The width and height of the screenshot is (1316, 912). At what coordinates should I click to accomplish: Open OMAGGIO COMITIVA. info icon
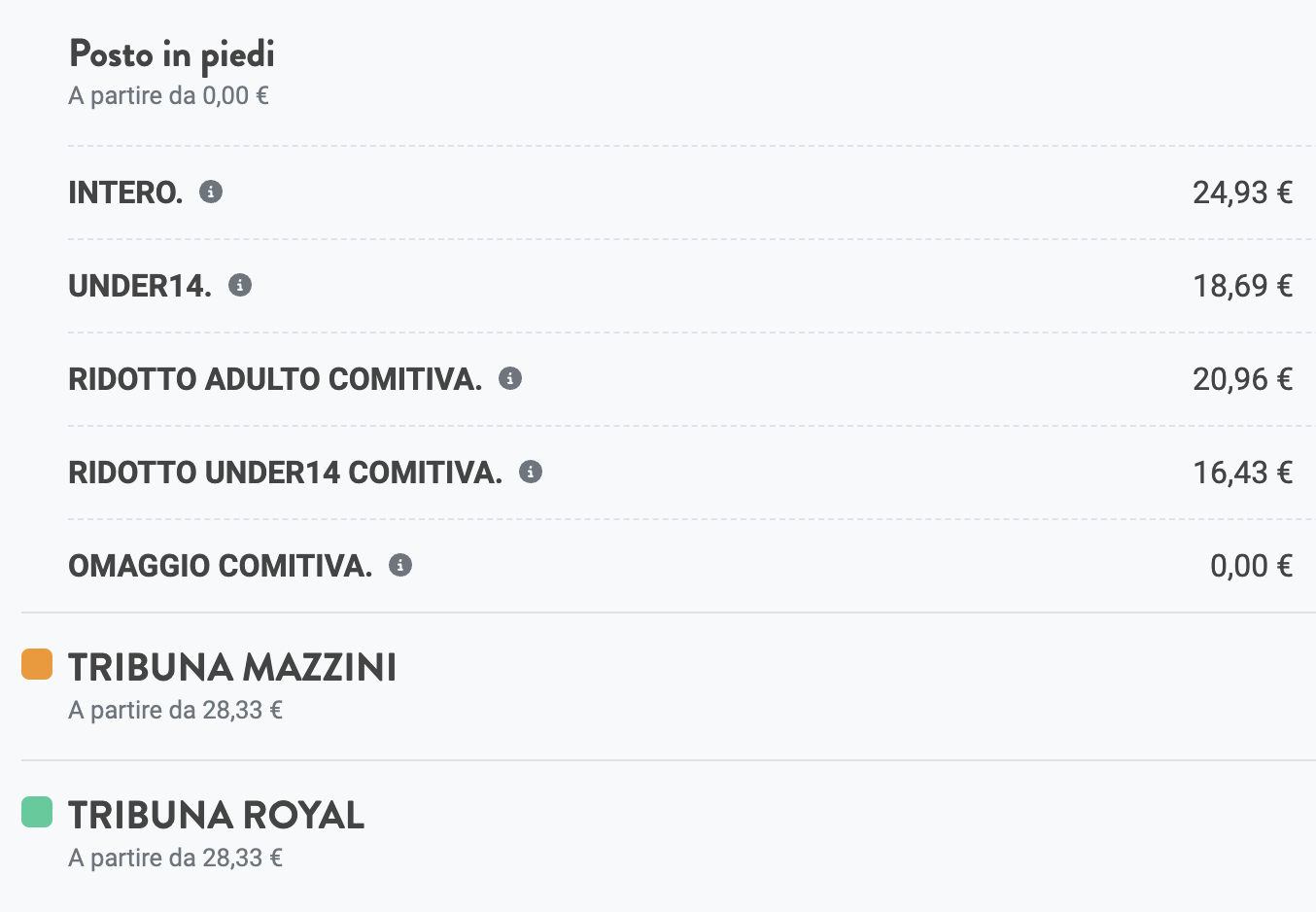[400, 565]
